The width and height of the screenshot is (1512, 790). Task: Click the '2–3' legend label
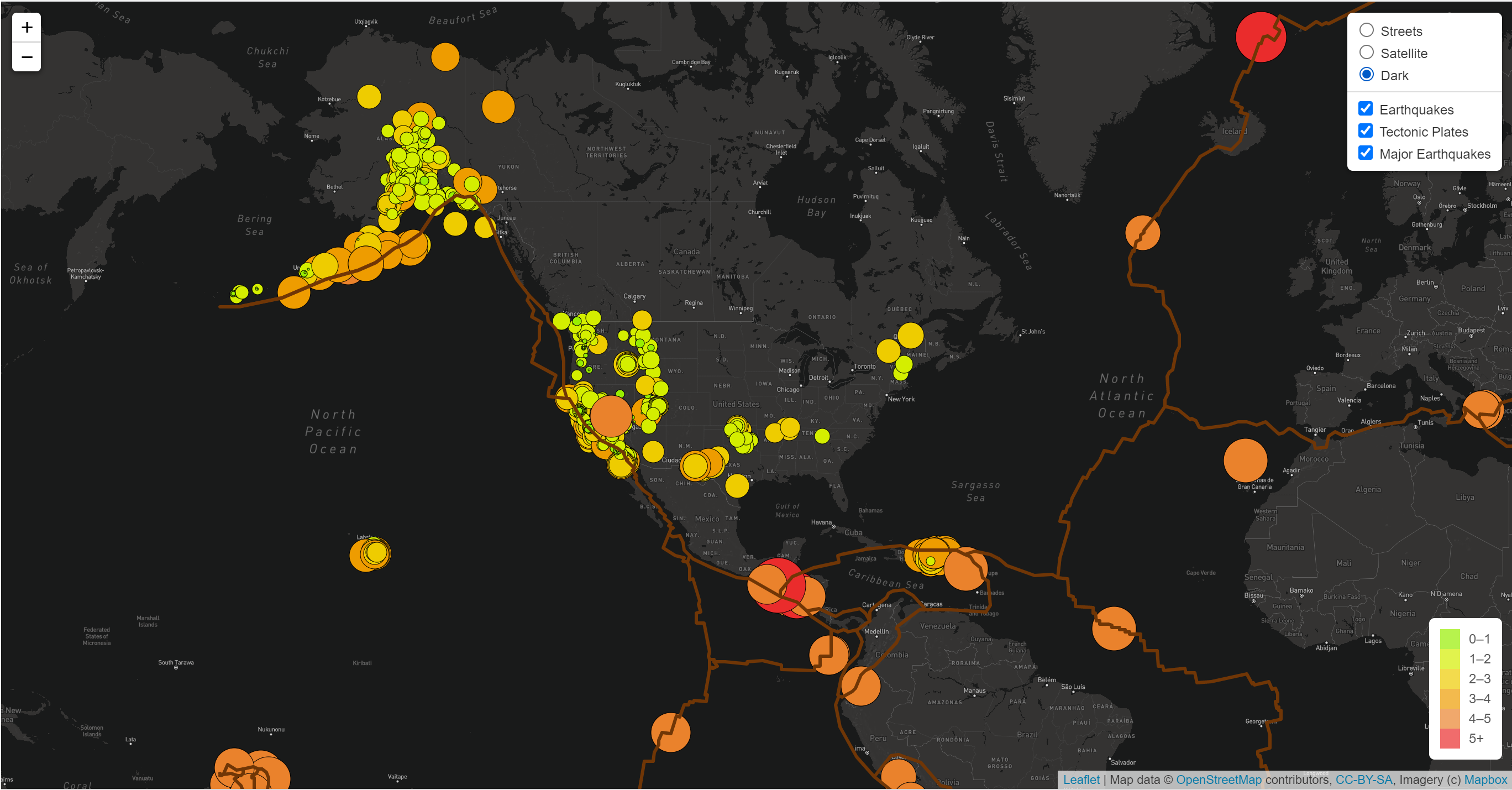(x=1479, y=679)
